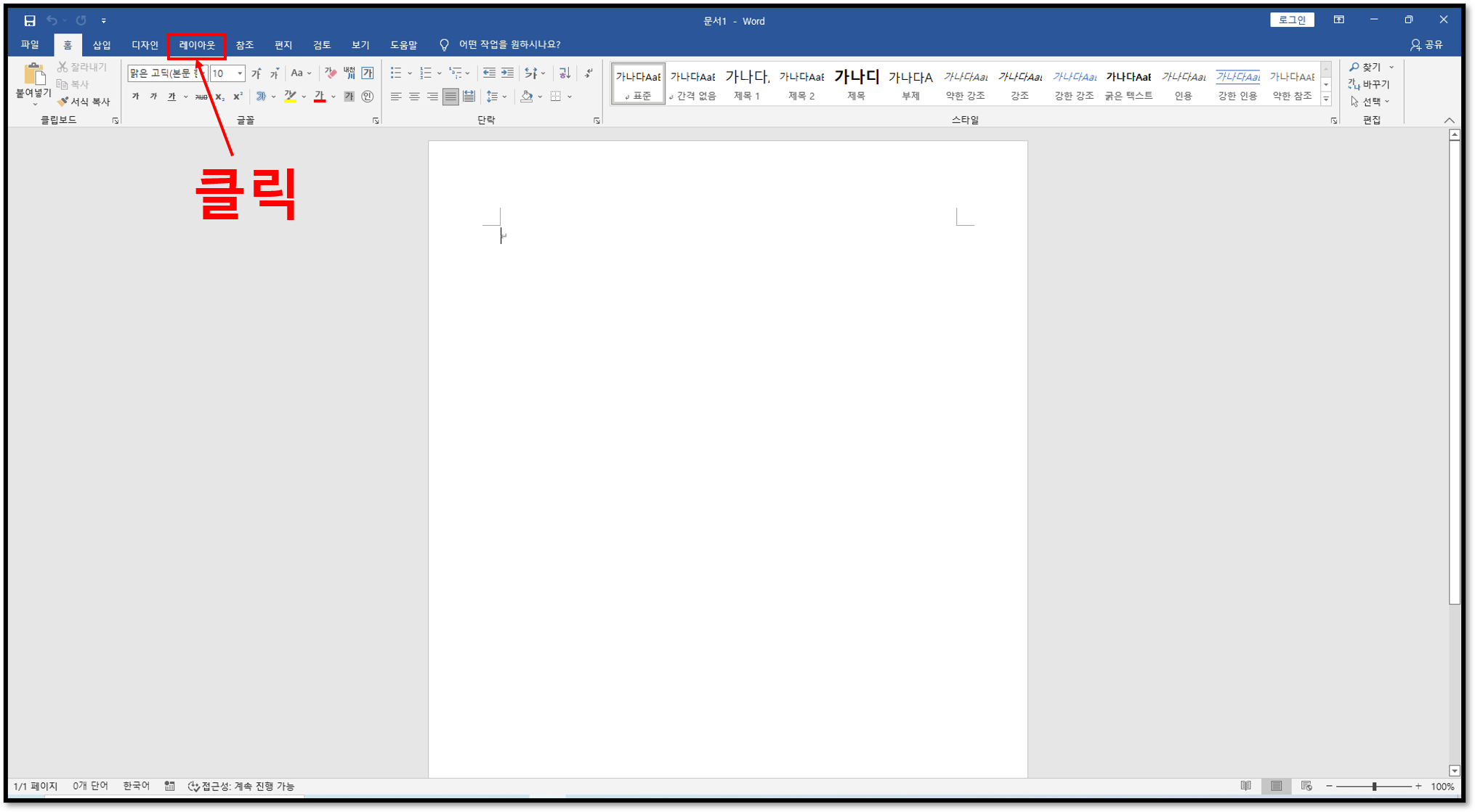Expand the bullet list dropdown arrow

click(x=410, y=73)
